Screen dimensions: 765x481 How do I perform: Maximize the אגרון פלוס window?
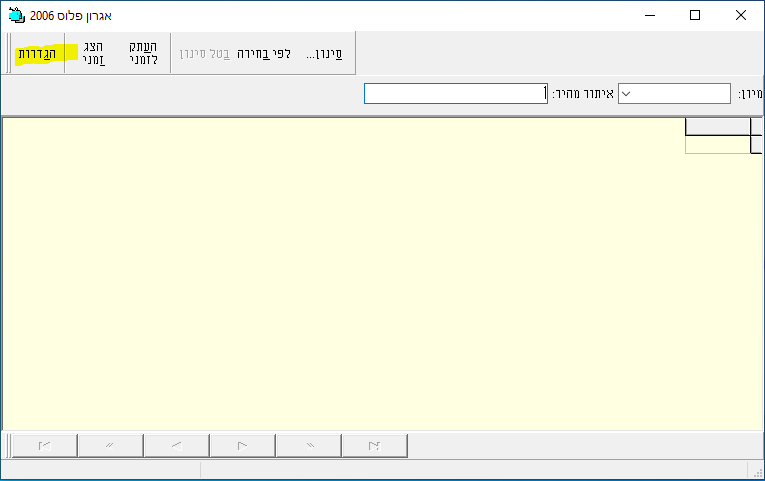pos(695,15)
